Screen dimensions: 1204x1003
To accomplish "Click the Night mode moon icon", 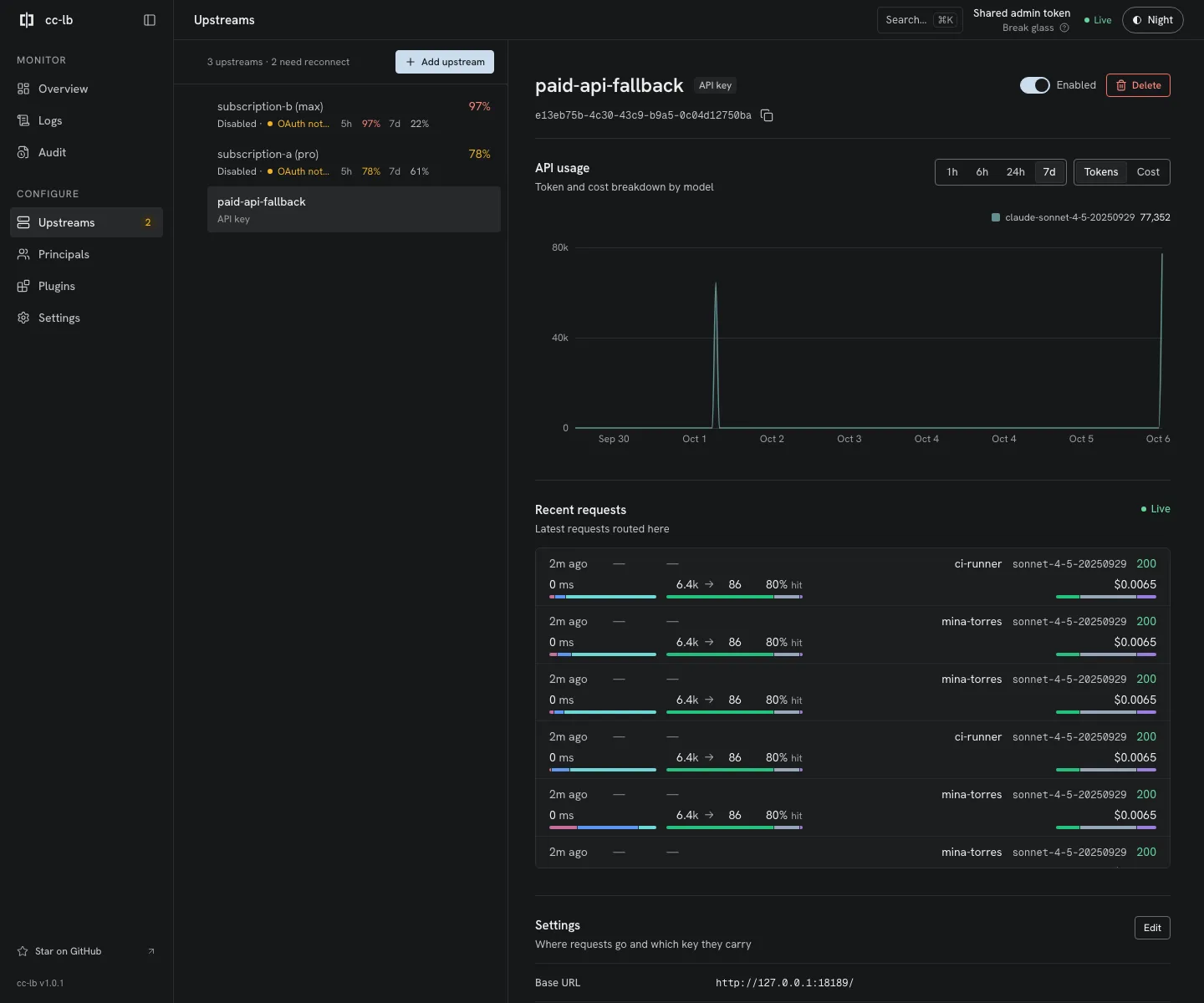I will coord(1137,20).
